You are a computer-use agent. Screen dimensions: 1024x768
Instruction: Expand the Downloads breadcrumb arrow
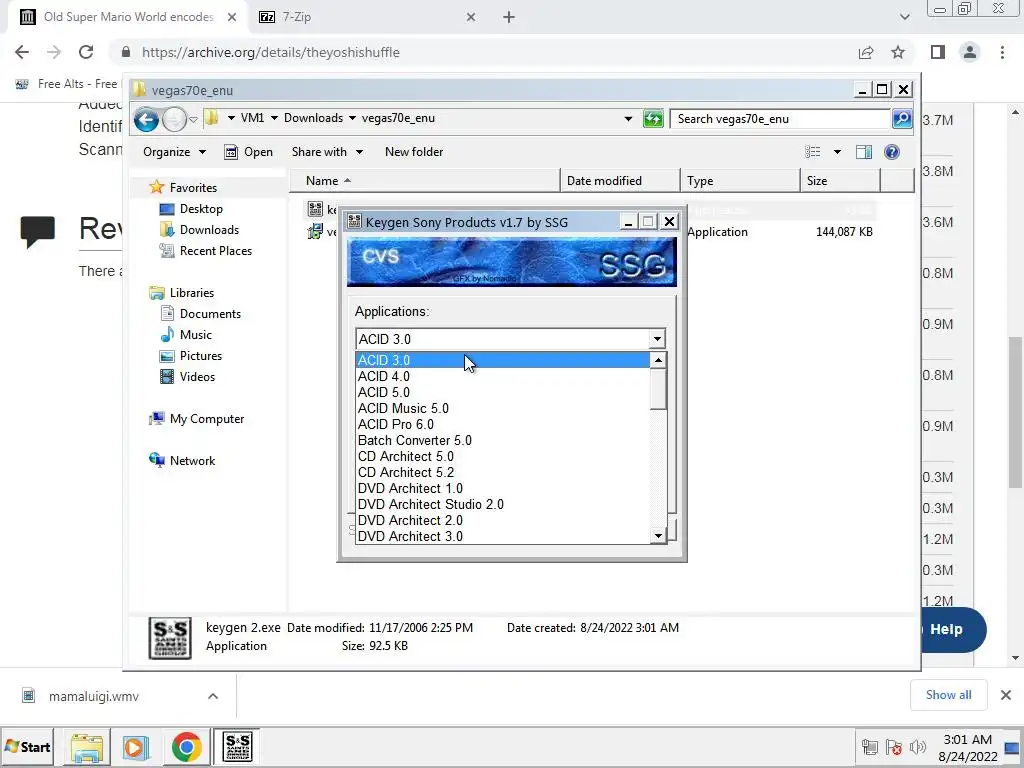point(352,118)
